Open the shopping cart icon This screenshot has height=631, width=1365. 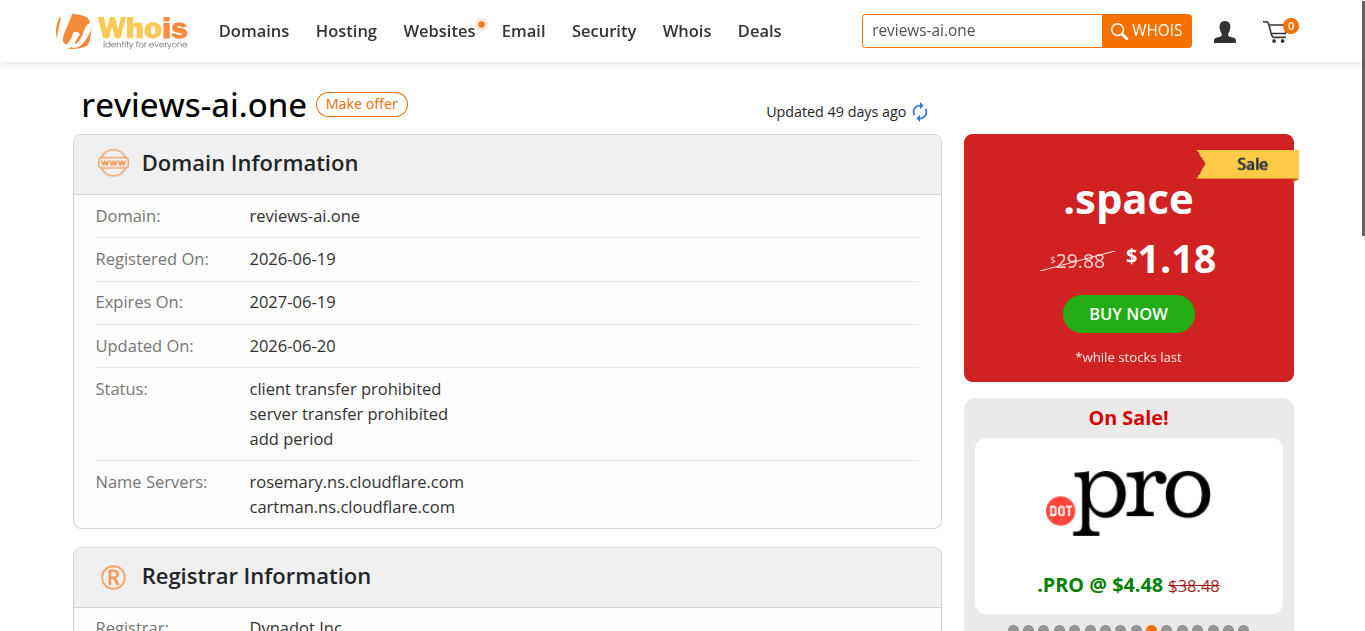click(1276, 33)
